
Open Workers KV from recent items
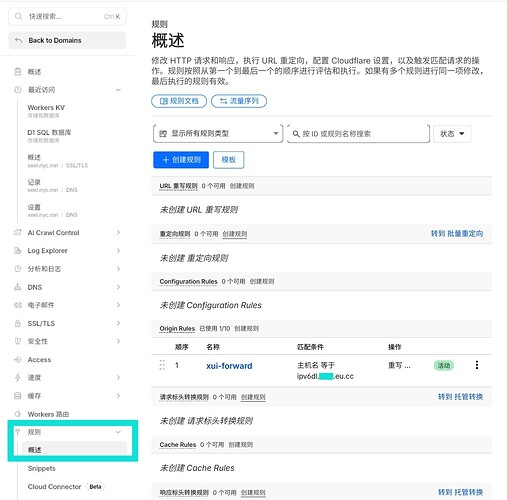(46, 111)
